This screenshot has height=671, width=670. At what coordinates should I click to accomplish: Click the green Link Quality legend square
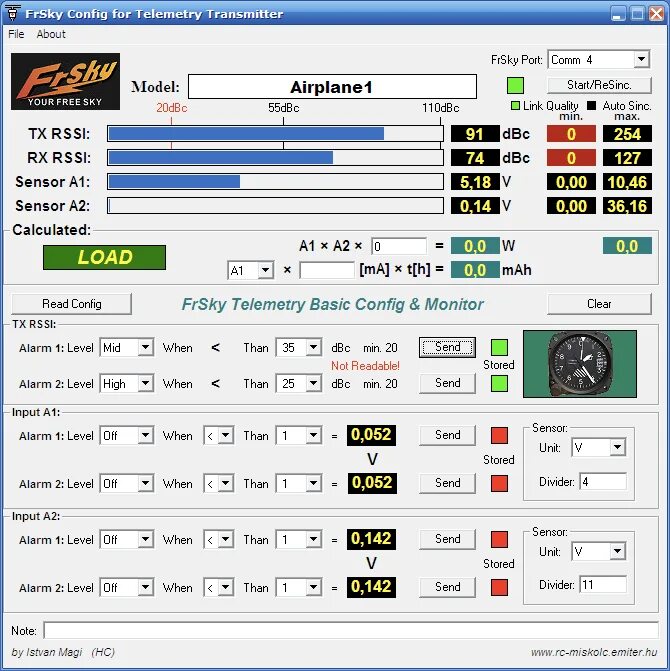[x=516, y=105]
